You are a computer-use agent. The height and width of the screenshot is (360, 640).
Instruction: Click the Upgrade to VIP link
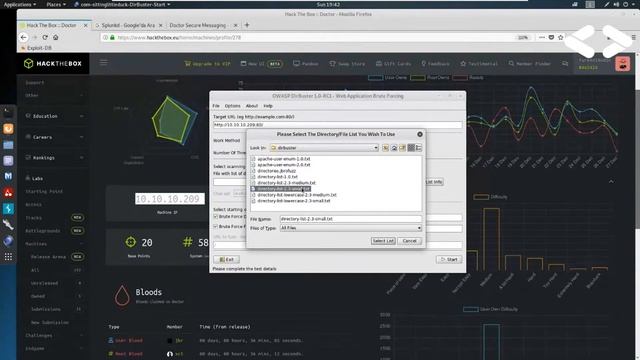tap(207, 64)
